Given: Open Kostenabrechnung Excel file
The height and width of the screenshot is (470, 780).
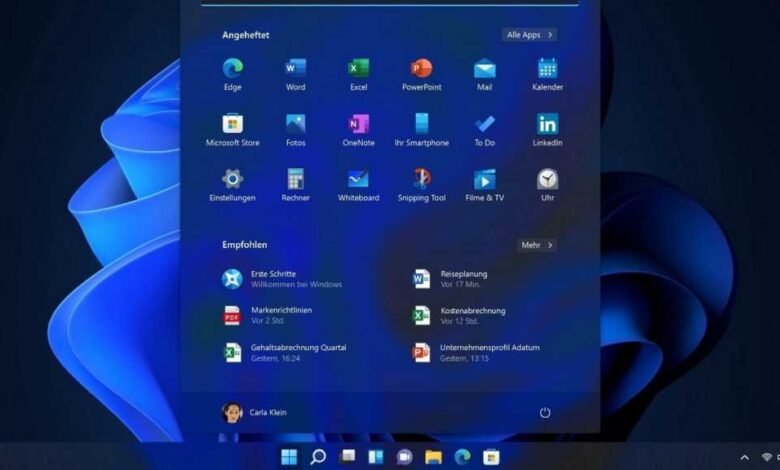Looking at the screenshot, I should coord(459,315).
